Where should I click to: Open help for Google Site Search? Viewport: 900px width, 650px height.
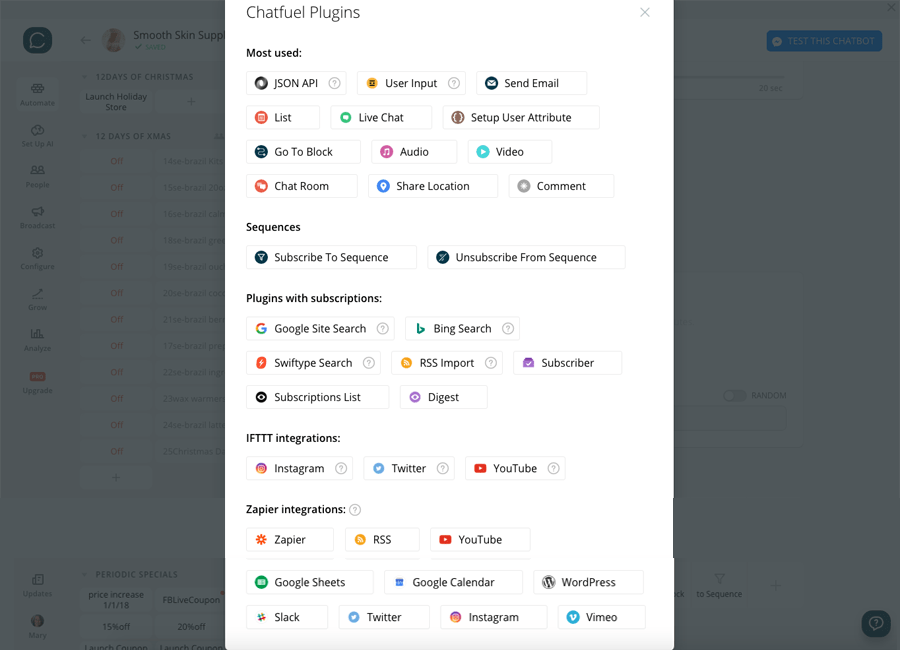pos(382,328)
